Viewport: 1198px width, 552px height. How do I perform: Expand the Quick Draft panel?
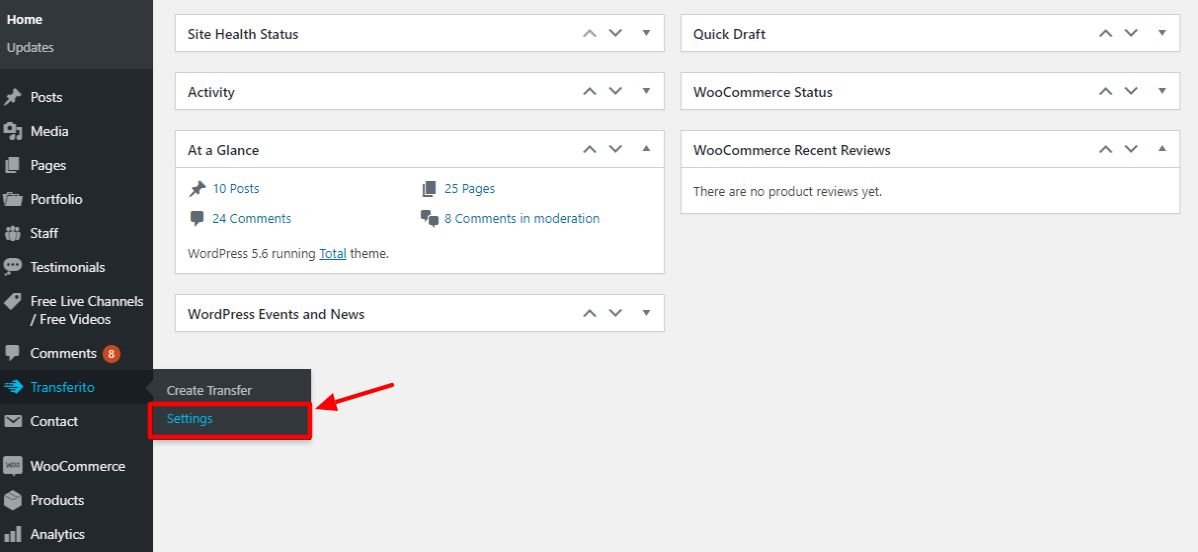[x=1162, y=34]
